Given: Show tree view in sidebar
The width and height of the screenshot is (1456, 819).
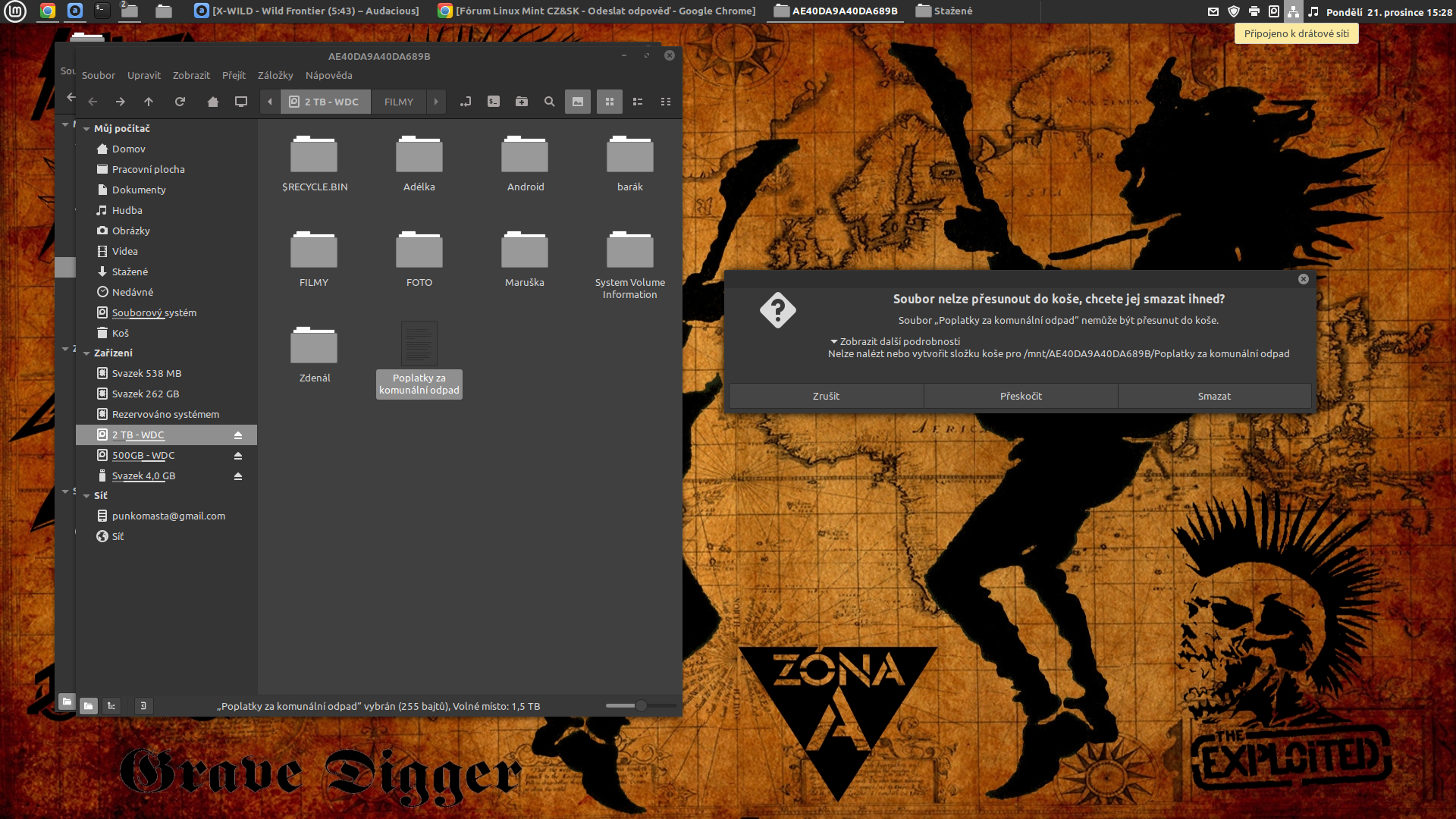Looking at the screenshot, I should pyautogui.click(x=111, y=706).
